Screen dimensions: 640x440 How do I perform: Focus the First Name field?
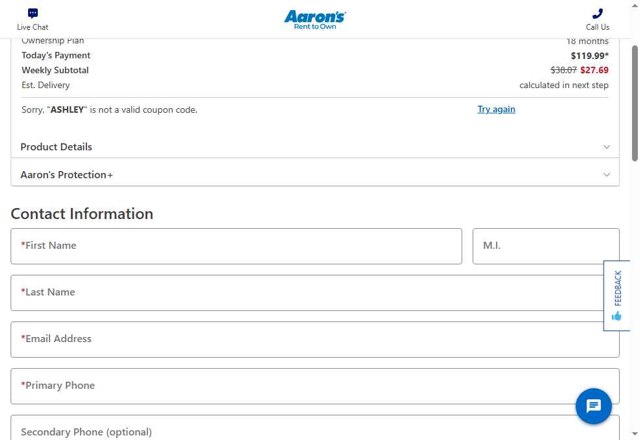pyautogui.click(x=236, y=246)
